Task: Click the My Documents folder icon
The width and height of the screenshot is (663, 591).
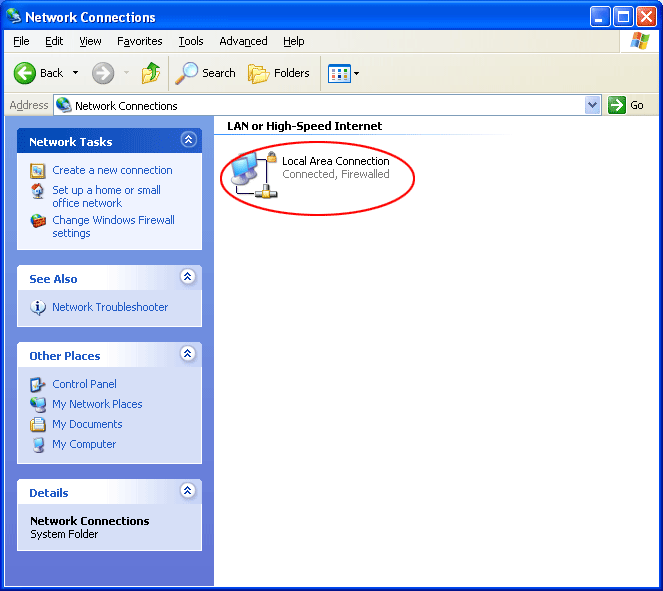Action: [38, 424]
